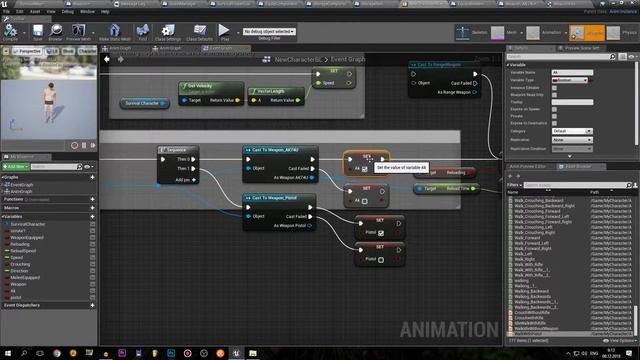Viewport: 640px width, 360px height.
Task: Open the Preview Mesh dropdown arrow
Action: (93, 32)
